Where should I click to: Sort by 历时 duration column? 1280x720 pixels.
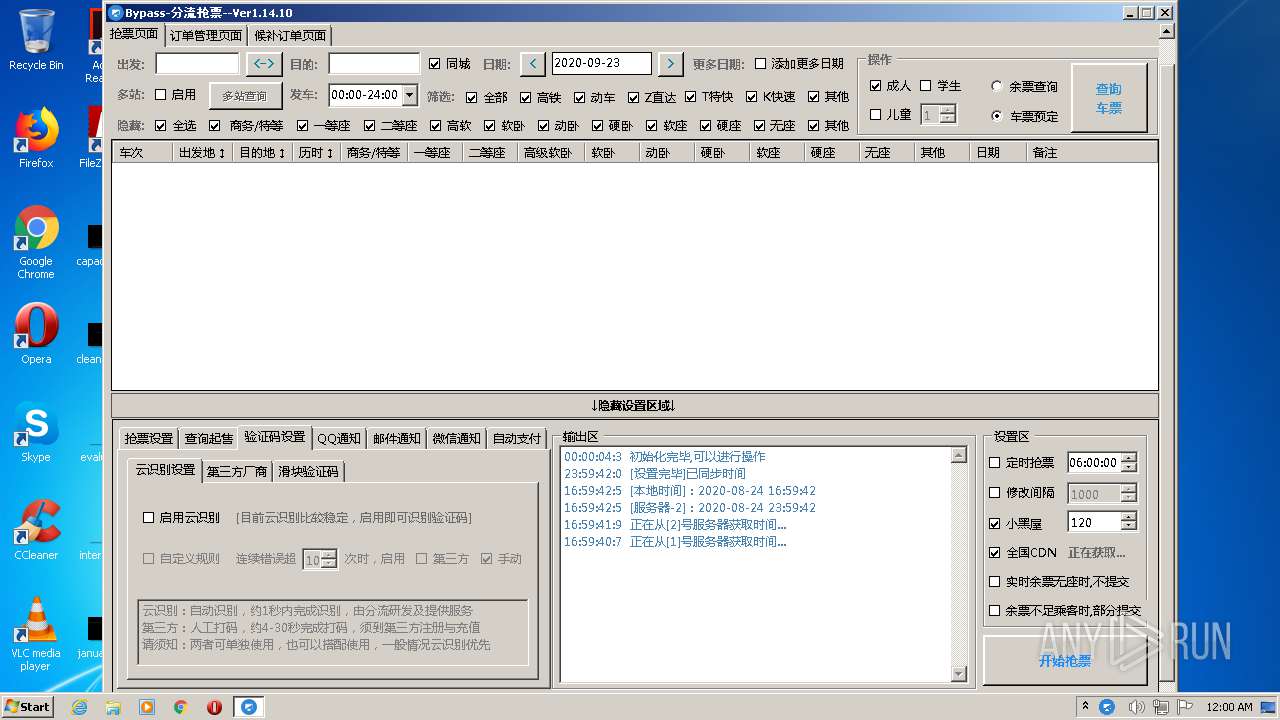[316, 153]
